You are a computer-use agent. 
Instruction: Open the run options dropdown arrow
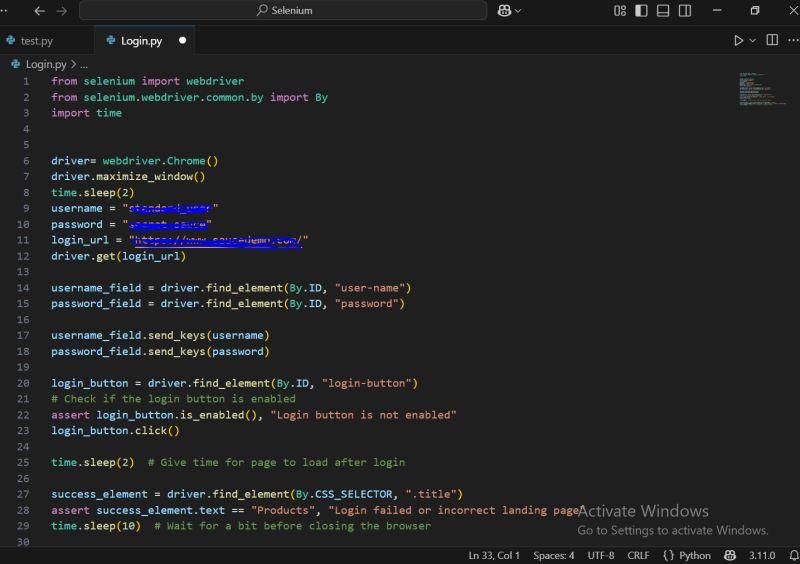(753, 40)
